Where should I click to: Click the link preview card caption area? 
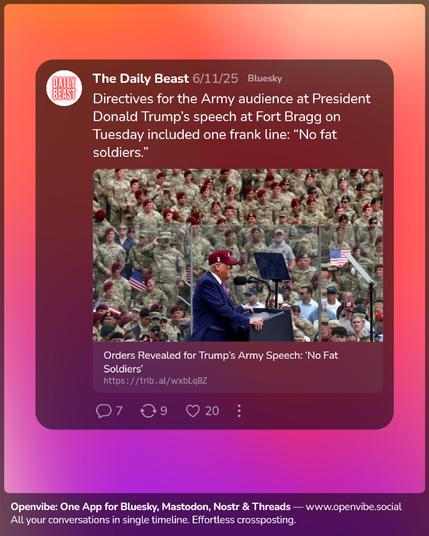click(238, 367)
